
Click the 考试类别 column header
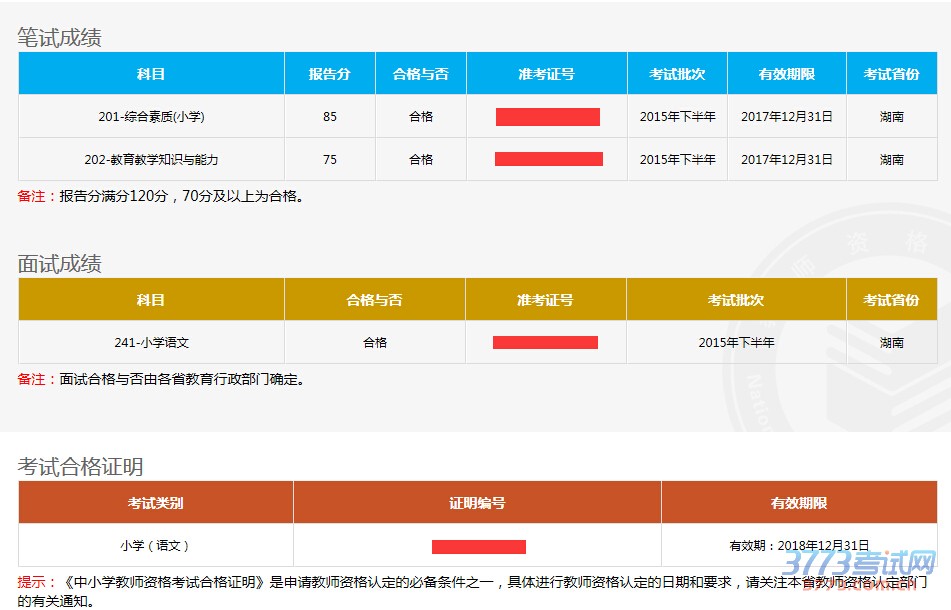[x=155, y=503]
